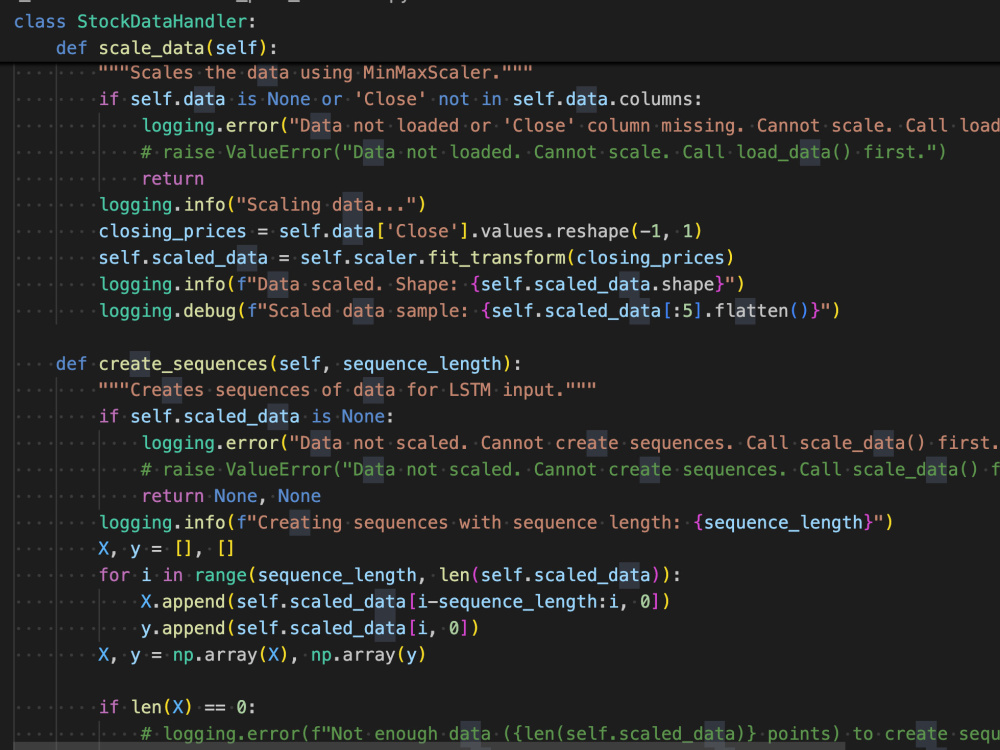Click docstring 'Creates sequences of data for LSTM input.'
The height and width of the screenshot is (750, 1000).
pyautogui.click(x=347, y=390)
